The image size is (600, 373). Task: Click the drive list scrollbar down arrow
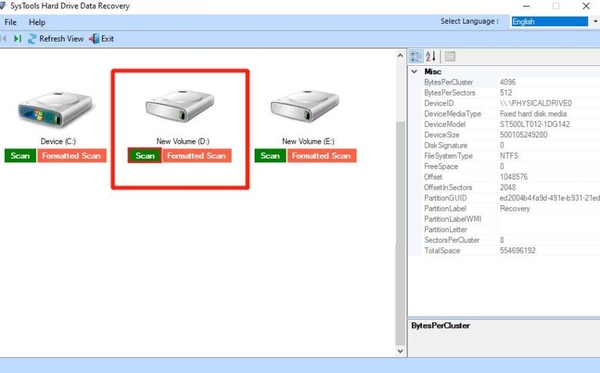[x=400, y=351]
